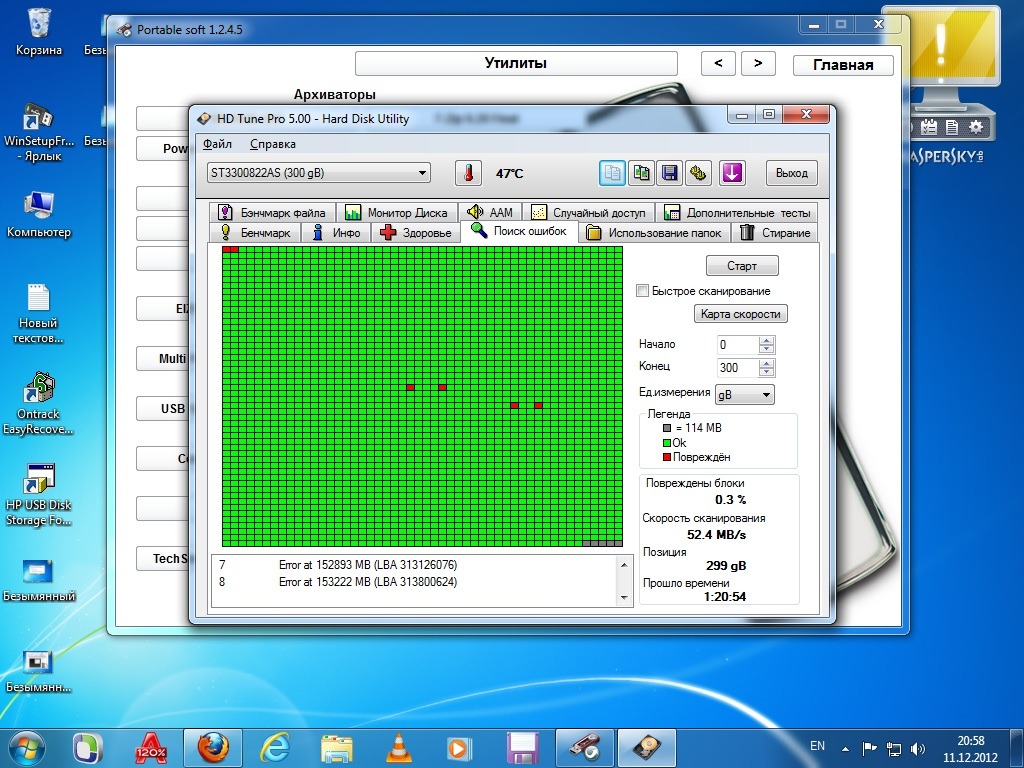
Task: Click the Утилиты header button in Portable soft
Action: [516, 63]
